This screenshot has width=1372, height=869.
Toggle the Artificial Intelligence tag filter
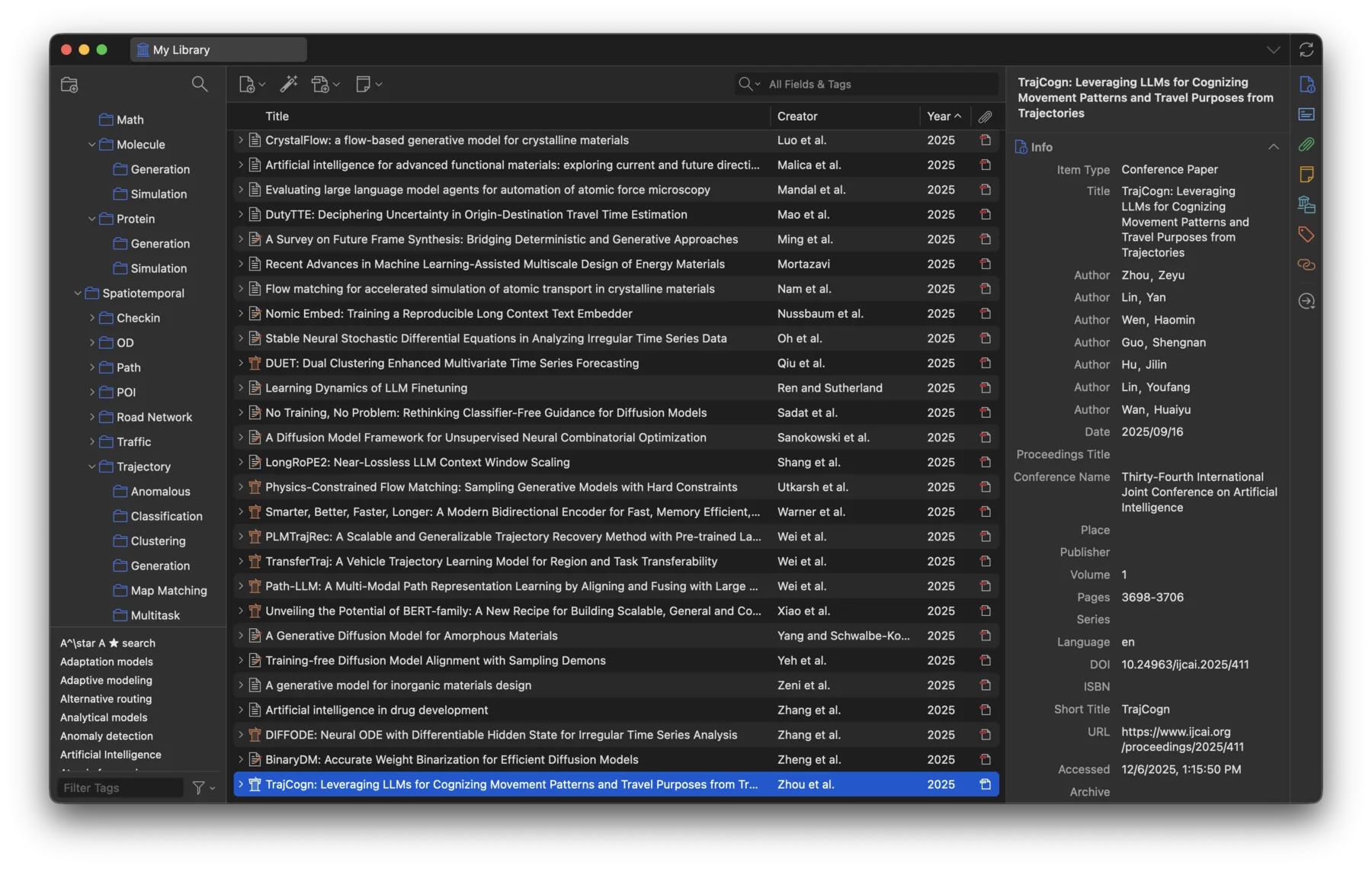pyautogui.click(x=110, y=755)
